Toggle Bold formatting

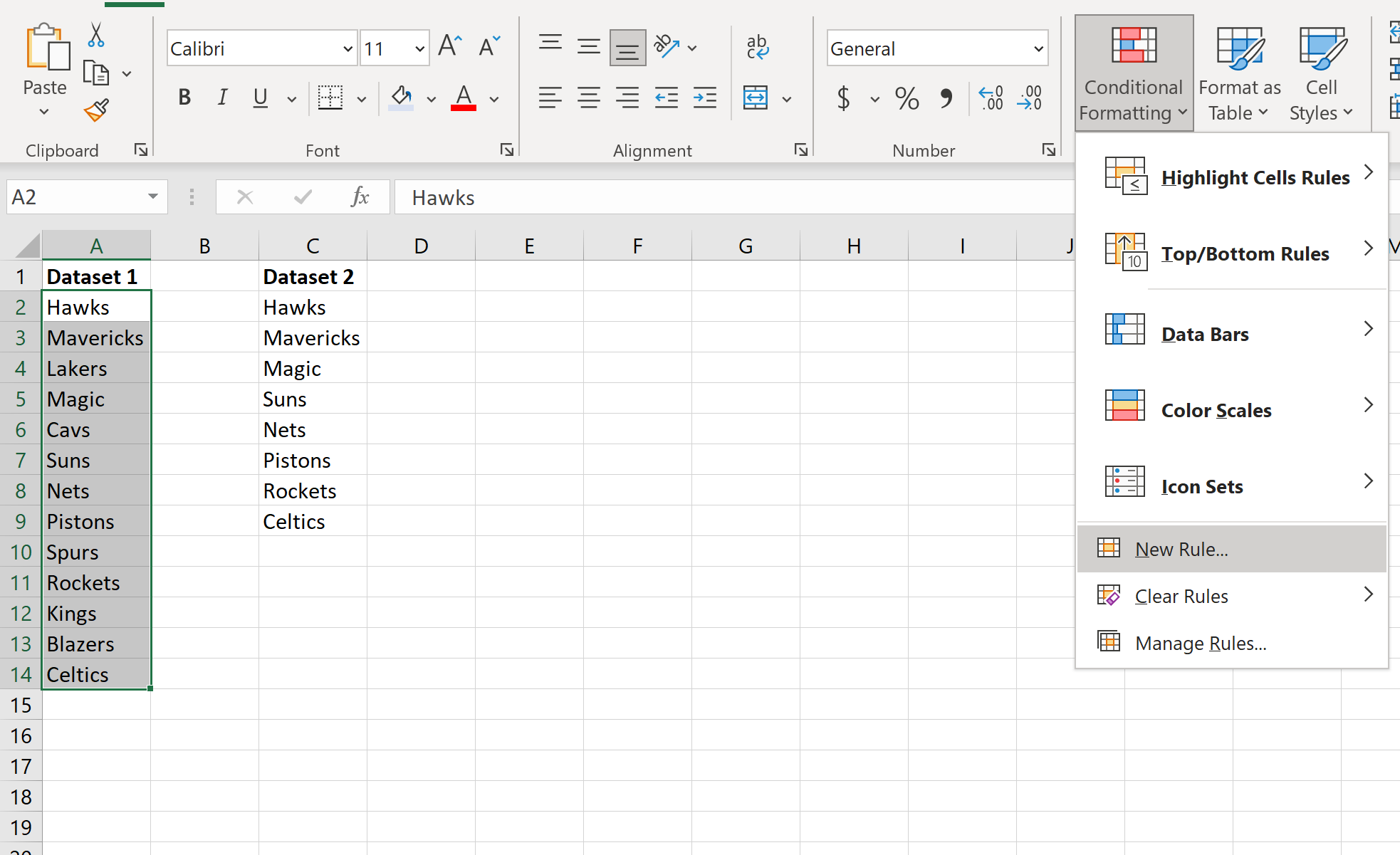pos(184,98)
